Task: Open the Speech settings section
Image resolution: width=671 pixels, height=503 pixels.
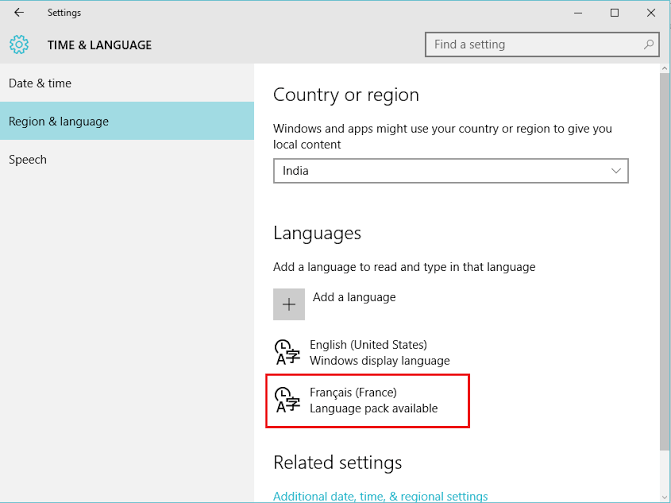Action: pos(127,159)
